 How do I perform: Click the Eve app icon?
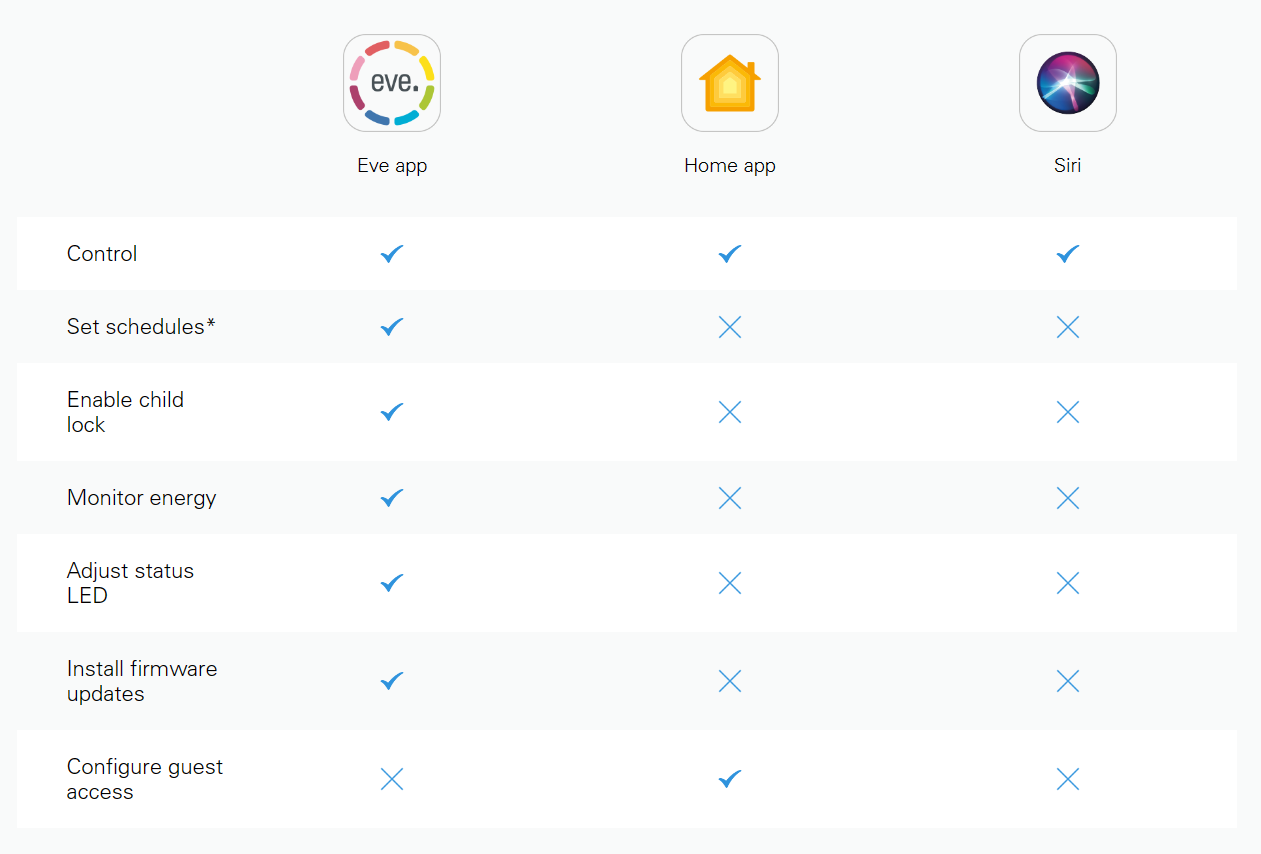point(392,83)
